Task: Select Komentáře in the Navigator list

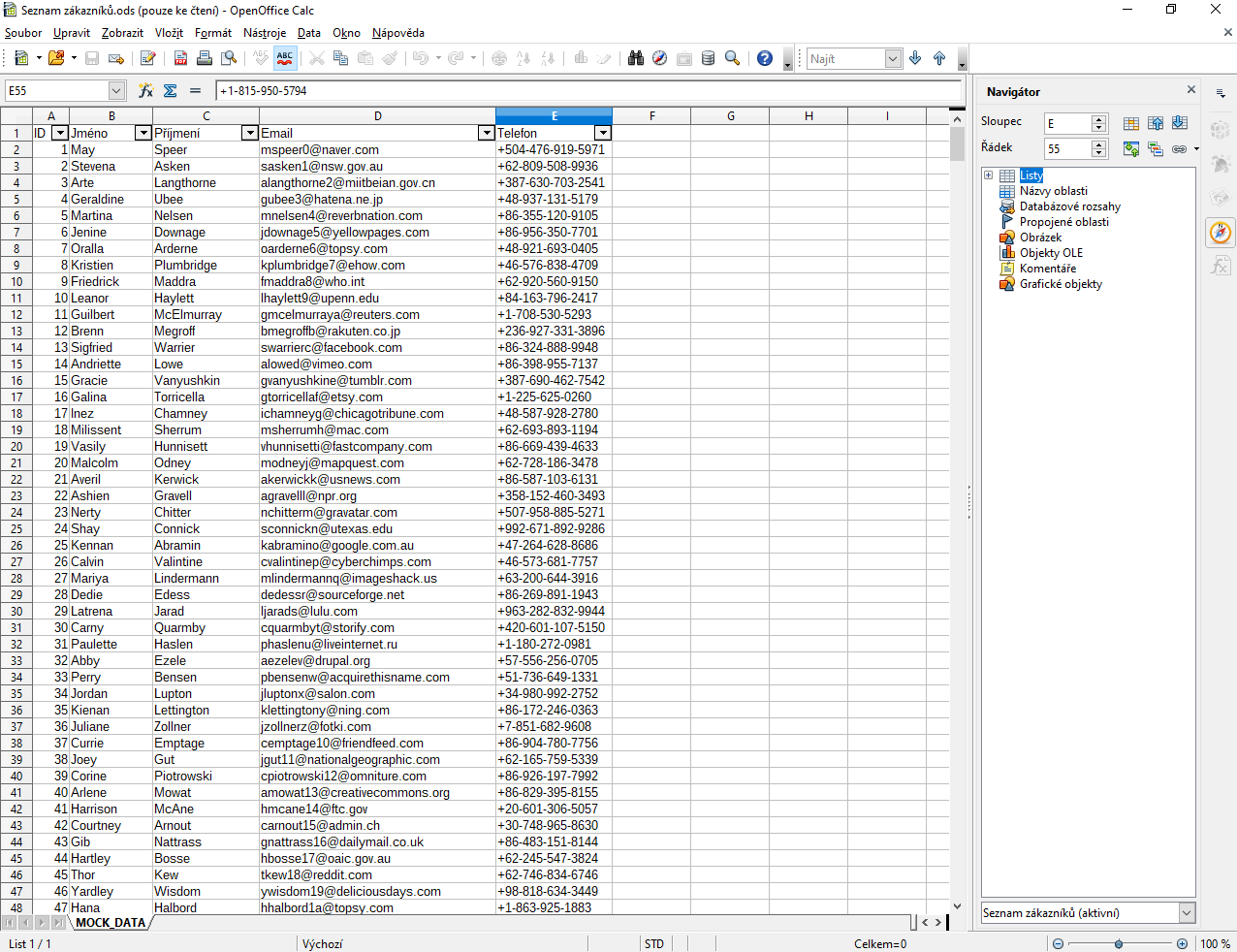Action: pos(1047,269)
